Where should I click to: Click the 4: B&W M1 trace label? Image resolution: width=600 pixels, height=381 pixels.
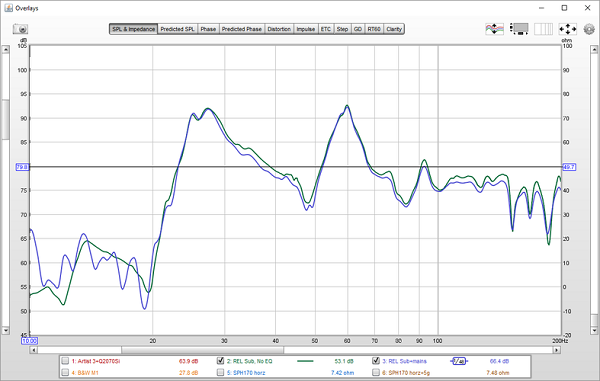click(x=85, y=373)
